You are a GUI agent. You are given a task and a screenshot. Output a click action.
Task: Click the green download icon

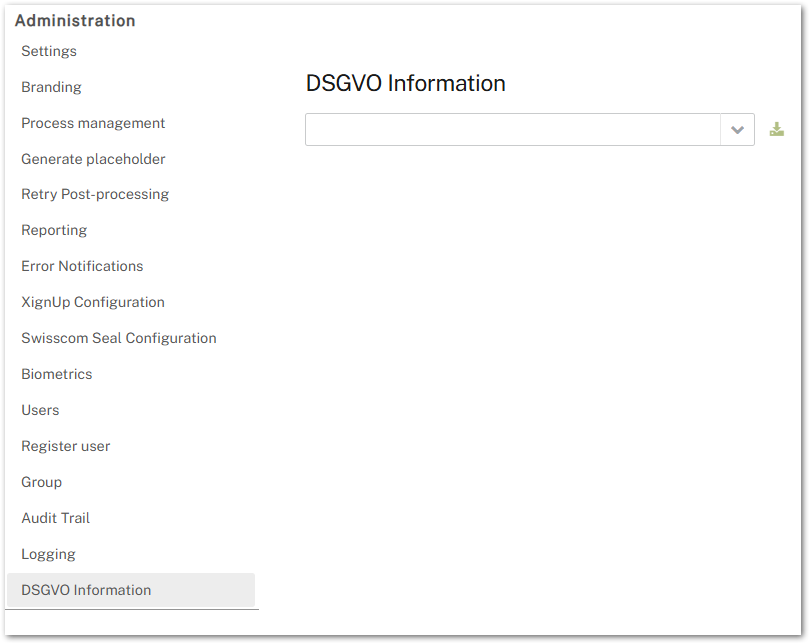click(x=776, y=130)
